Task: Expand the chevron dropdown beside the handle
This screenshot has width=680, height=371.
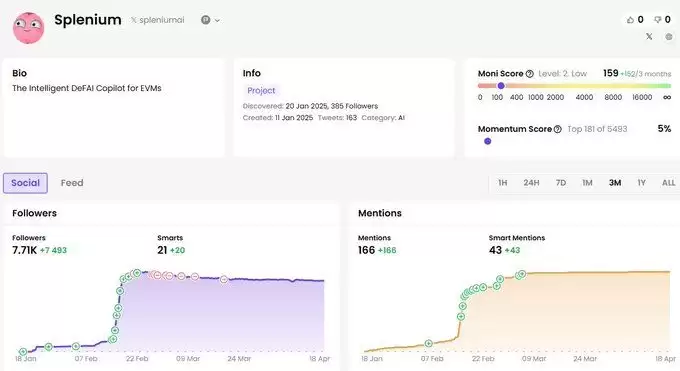Action: pyautogui.click(x=217, y=20)
